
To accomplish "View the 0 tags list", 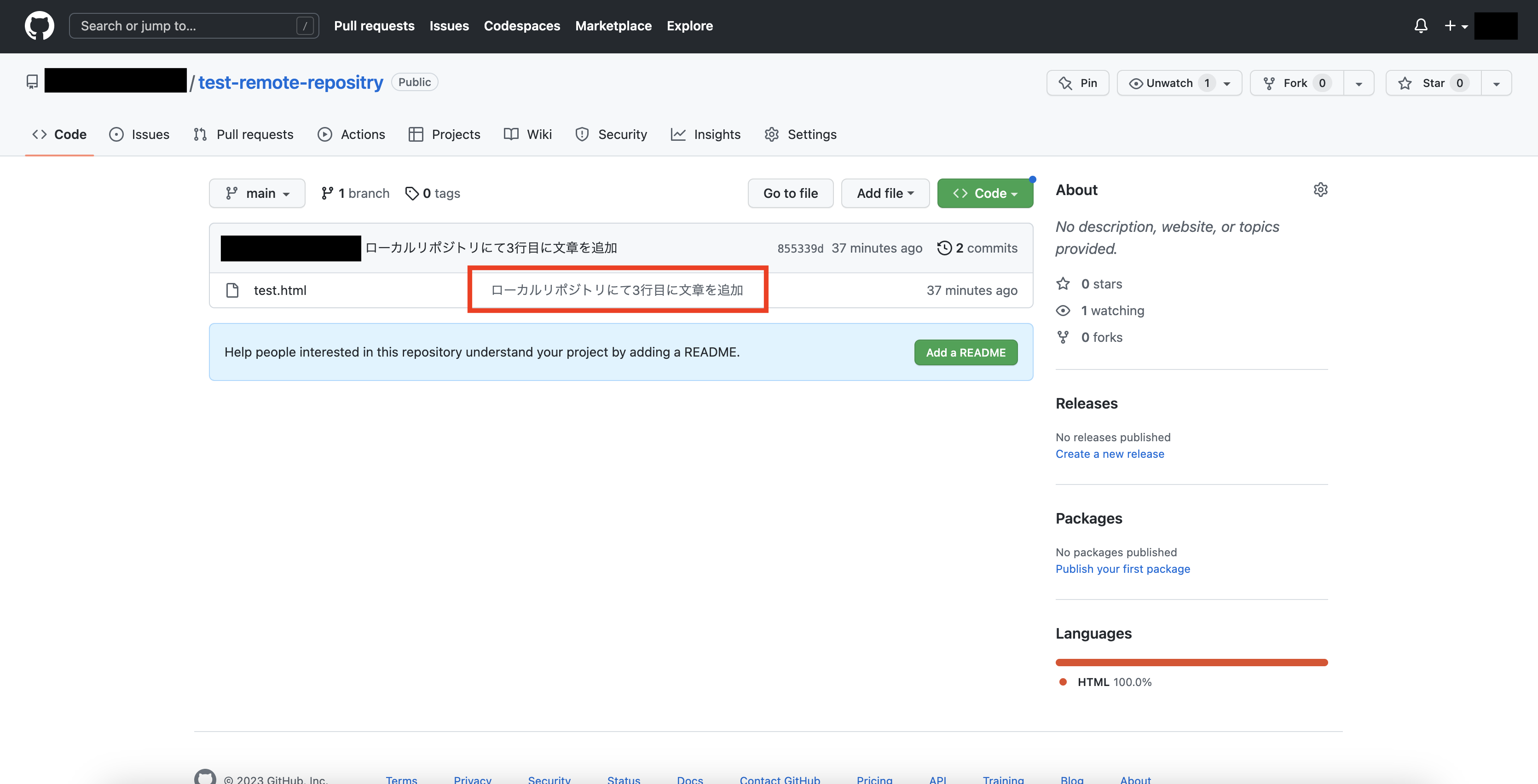I will [x=432, y=193].
